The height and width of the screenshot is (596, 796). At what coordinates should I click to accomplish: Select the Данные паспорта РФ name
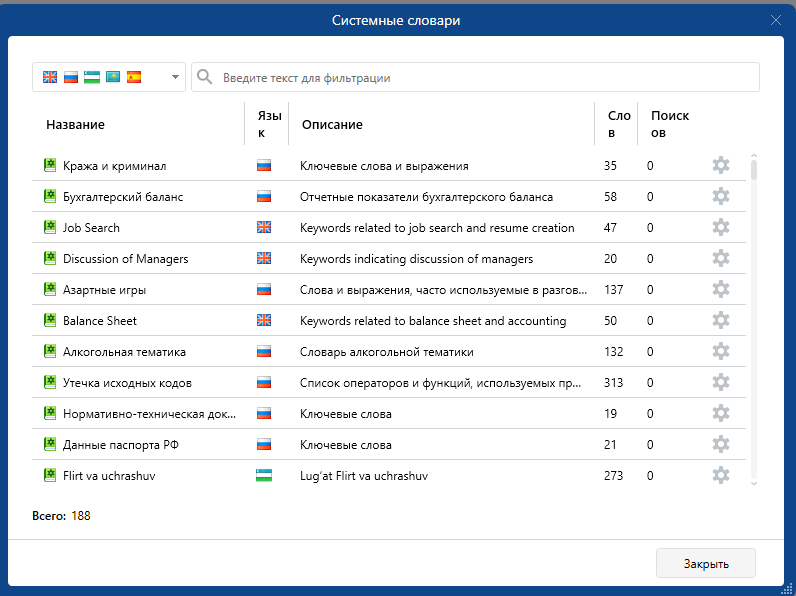click(121, 445)
